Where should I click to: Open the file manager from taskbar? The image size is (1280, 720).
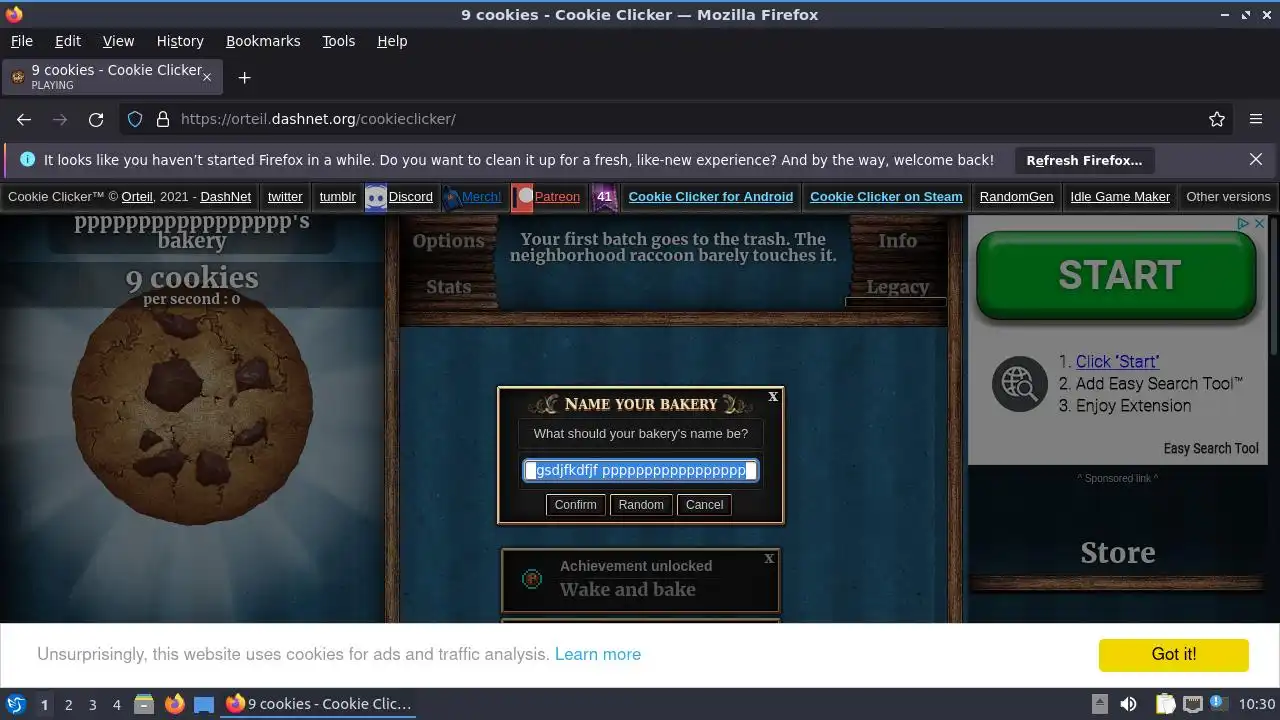(144, 704)
